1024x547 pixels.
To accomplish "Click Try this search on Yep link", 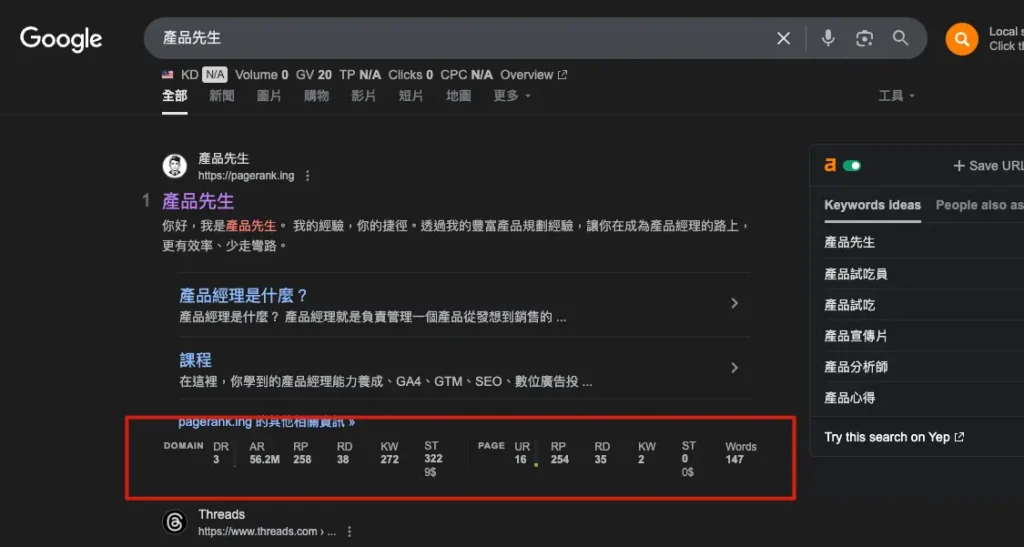I will [x=894, y=437].
